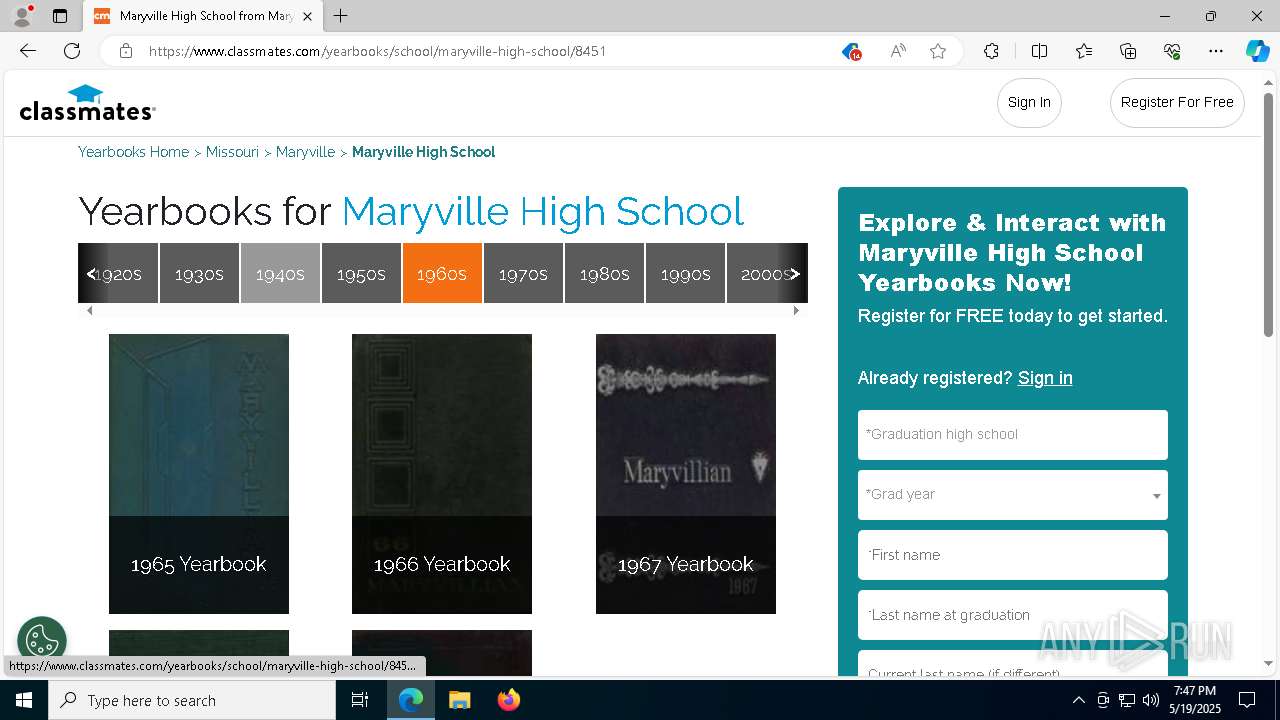Open tab actions menu icon
Viewport: 1280px width, 720px height.
coord(60,16)
